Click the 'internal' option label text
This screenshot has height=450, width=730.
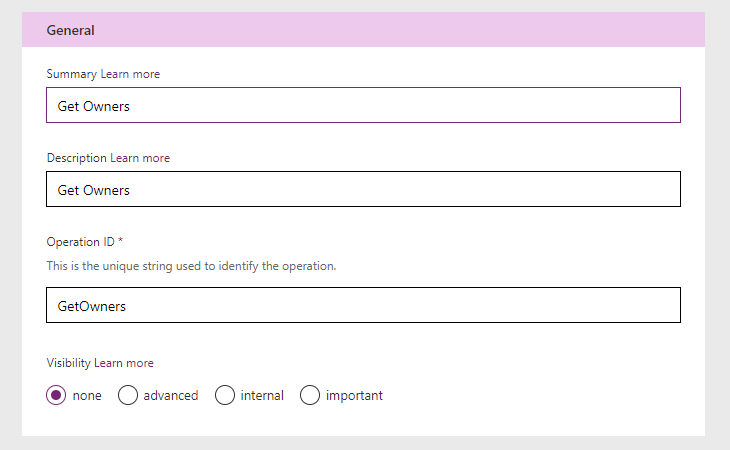(262, 396)
